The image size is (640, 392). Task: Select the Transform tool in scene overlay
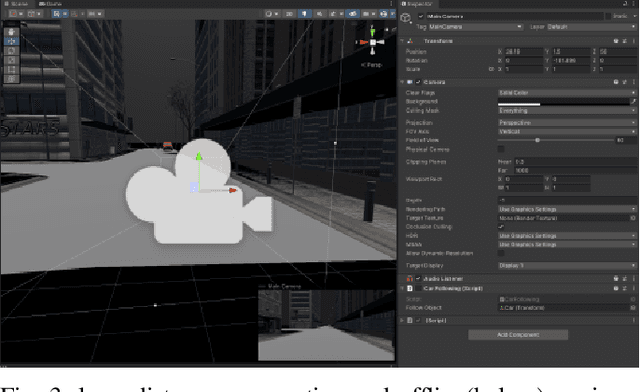pos(11,78)
